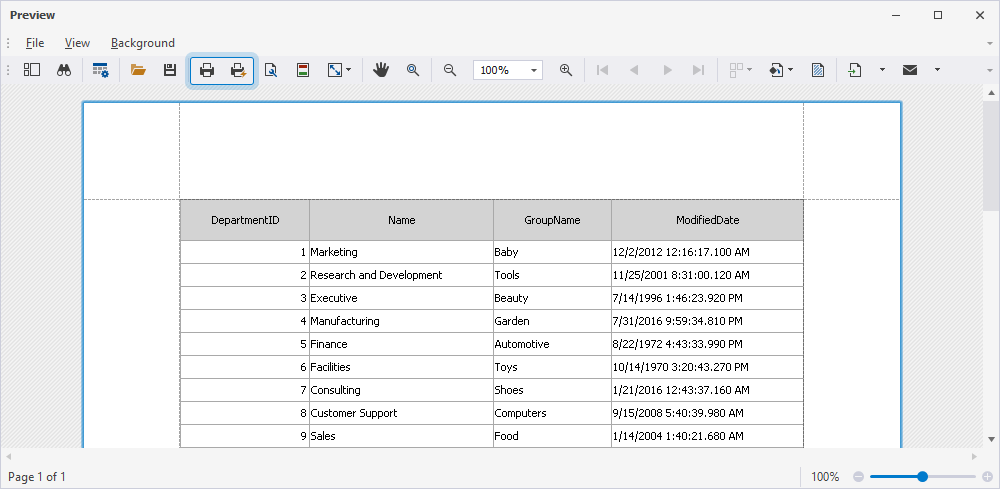Expand the 100% zoom combo box
The height and width of the screenshot is (489, 1000).
point(534,70)
